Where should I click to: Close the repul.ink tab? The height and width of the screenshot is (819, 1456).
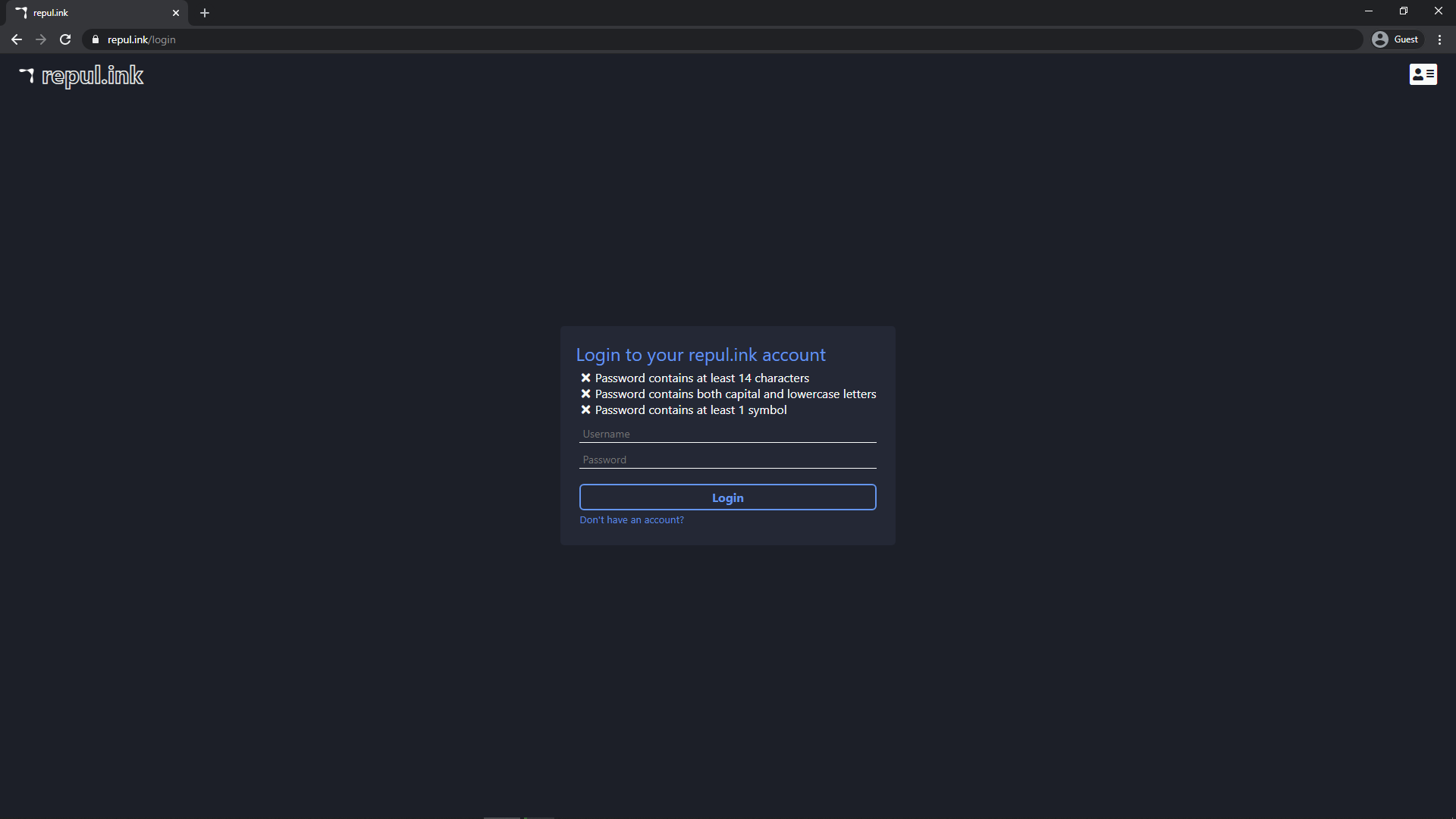[176, 13]
